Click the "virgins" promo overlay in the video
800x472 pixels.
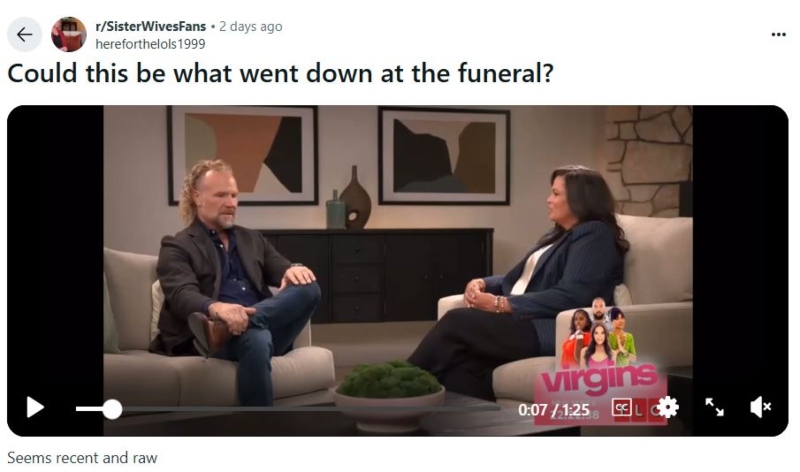point(601,360)
